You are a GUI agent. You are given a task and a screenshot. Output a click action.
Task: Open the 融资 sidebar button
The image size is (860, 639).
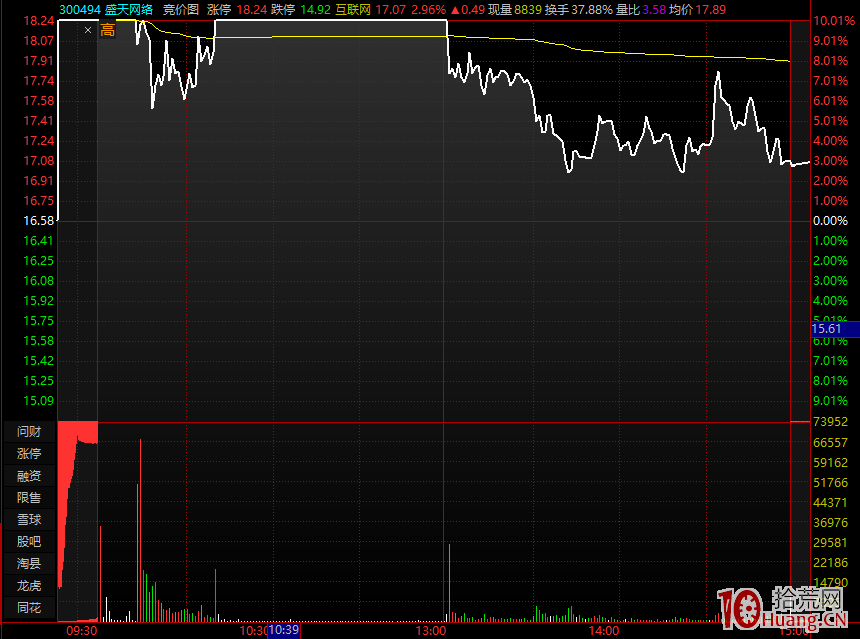pos(29,476)
